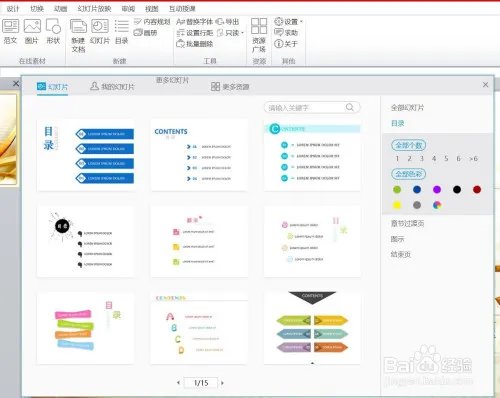Screen dimensions: 500x398
Task: Pick the yellow color filter
Action: tap(397, 205)
